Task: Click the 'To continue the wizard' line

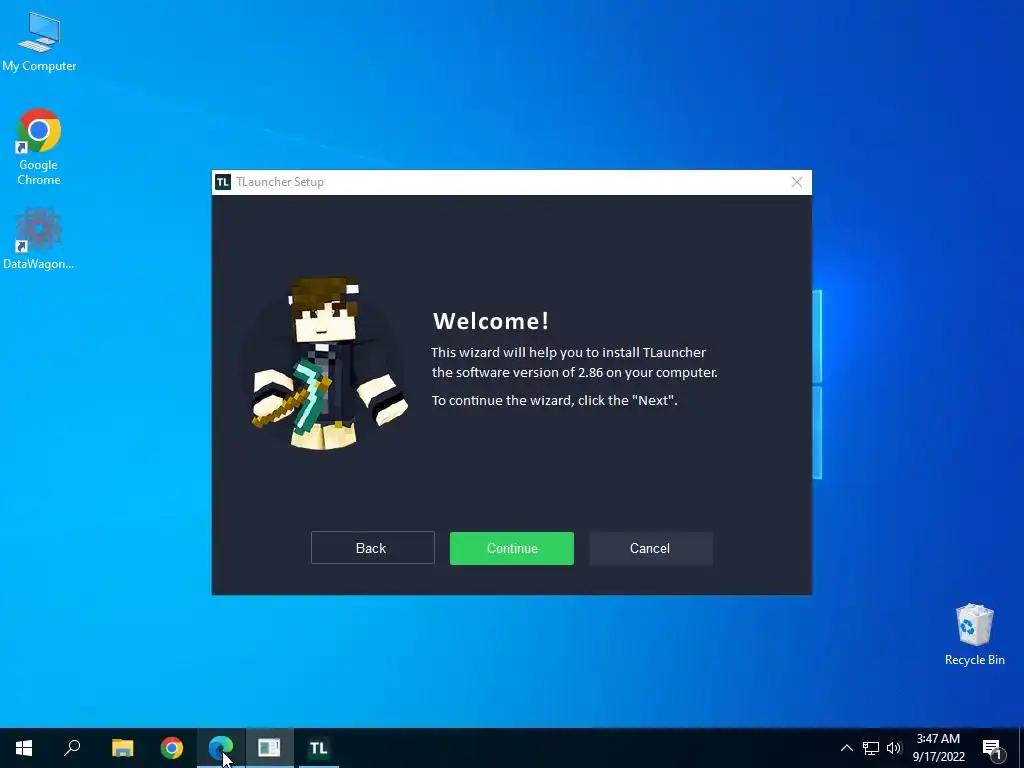Action: tap(554, 400)
